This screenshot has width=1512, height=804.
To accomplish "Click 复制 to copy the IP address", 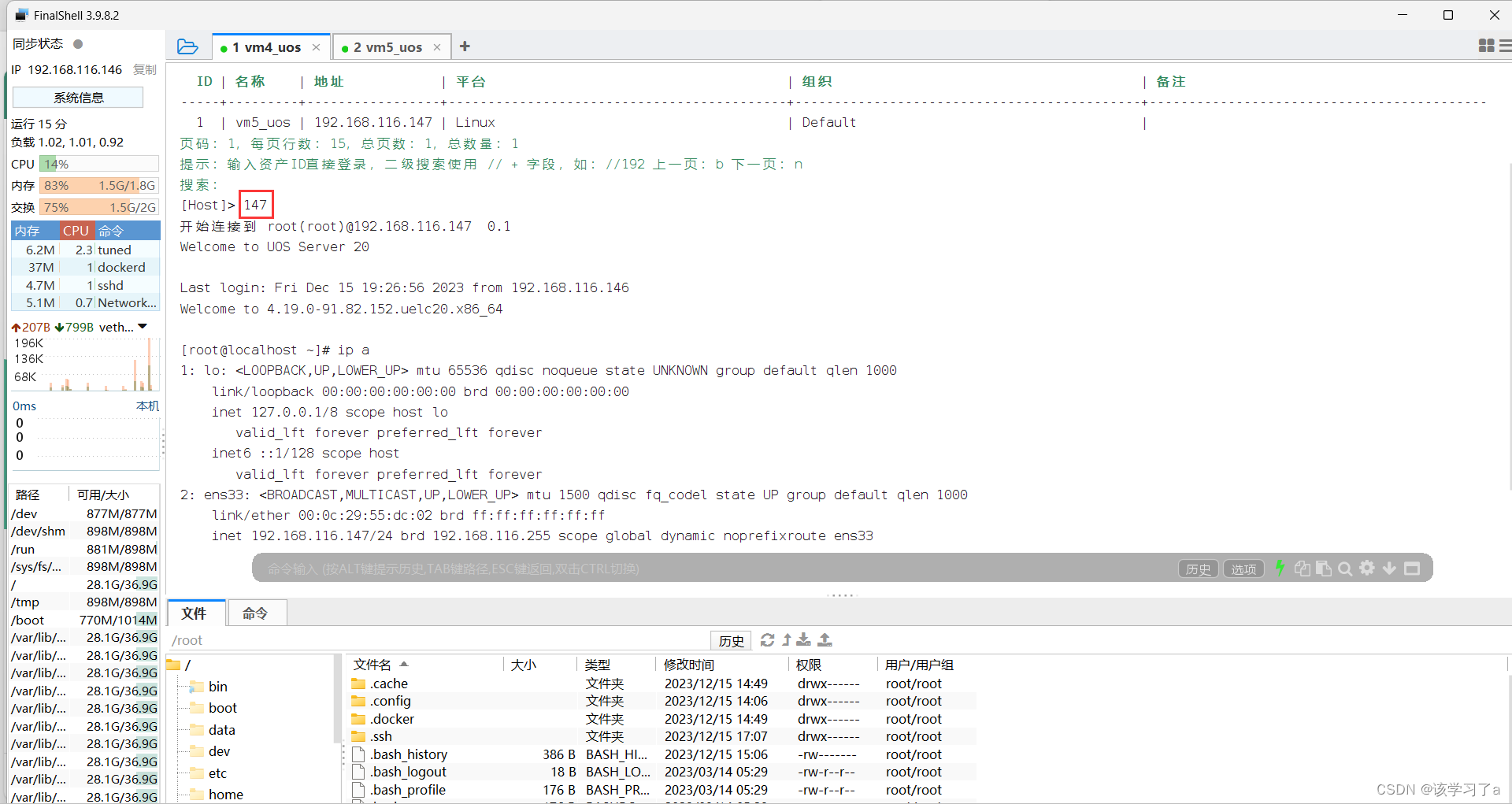I will [x=144, y=69].
